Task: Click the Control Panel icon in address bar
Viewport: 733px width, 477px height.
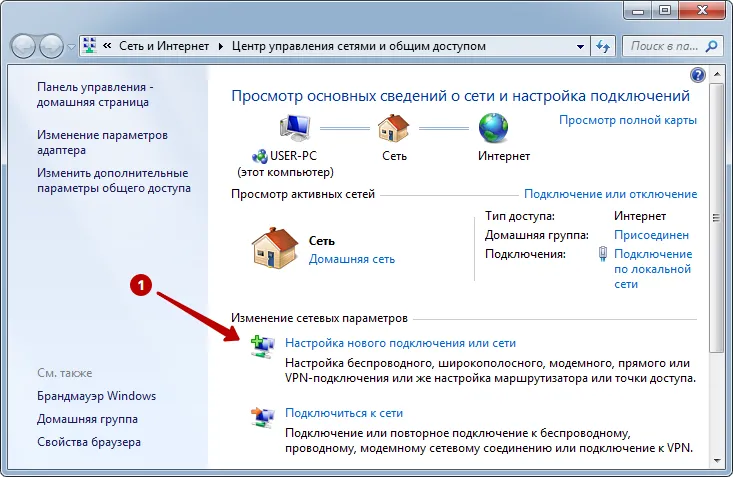Action: click(89, 45)
